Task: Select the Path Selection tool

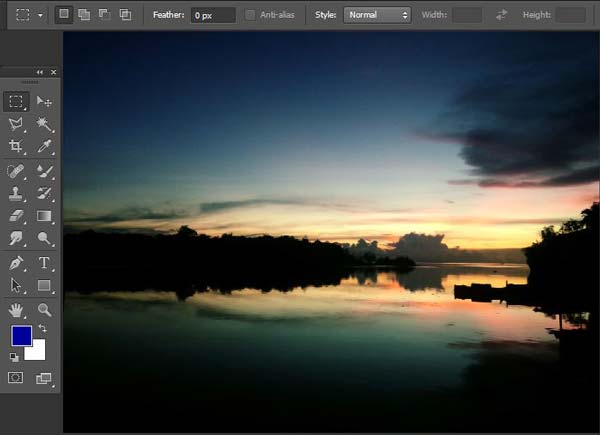Action: pyautogui.click(x=16, y=285)
